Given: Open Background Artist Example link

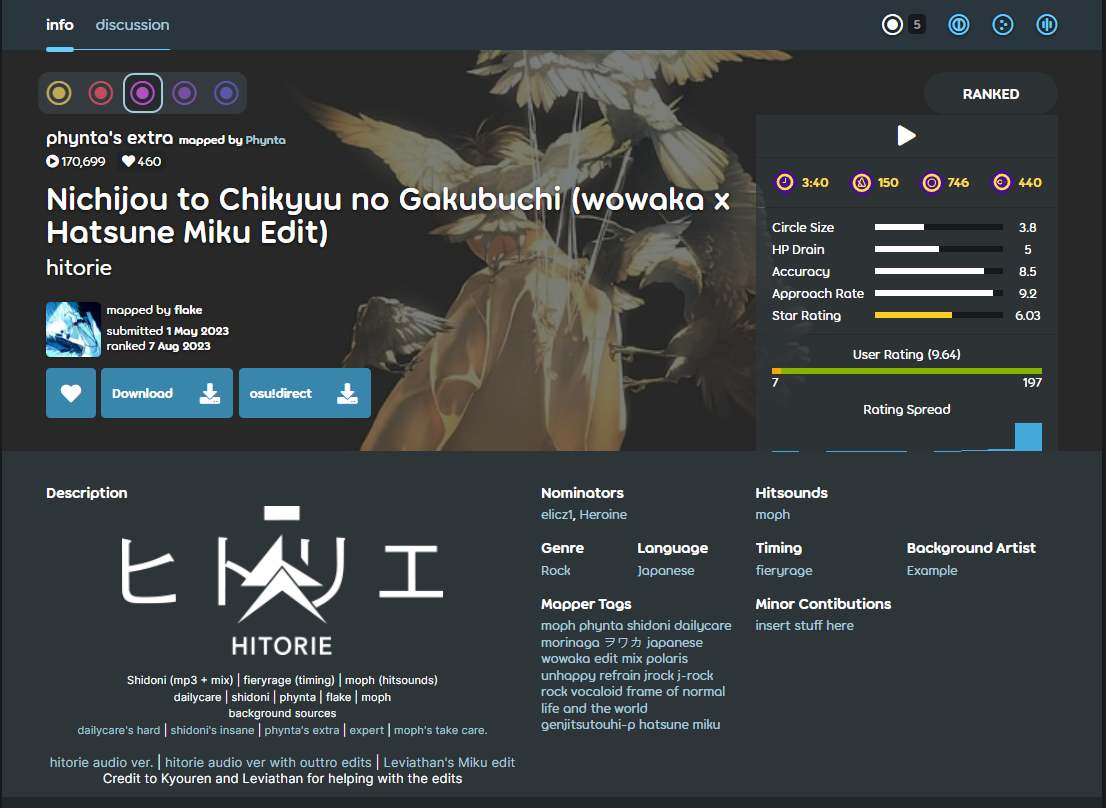Looking at the screenshot, I should point(932,570).
